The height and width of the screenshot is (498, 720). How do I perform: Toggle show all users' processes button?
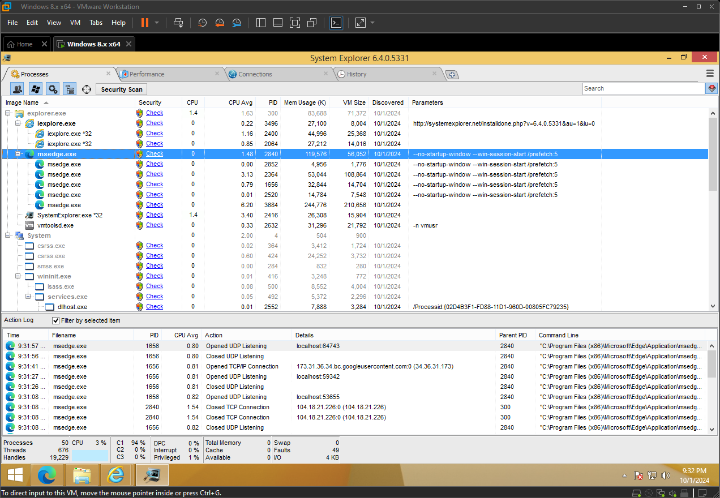[x=17, y=89]
